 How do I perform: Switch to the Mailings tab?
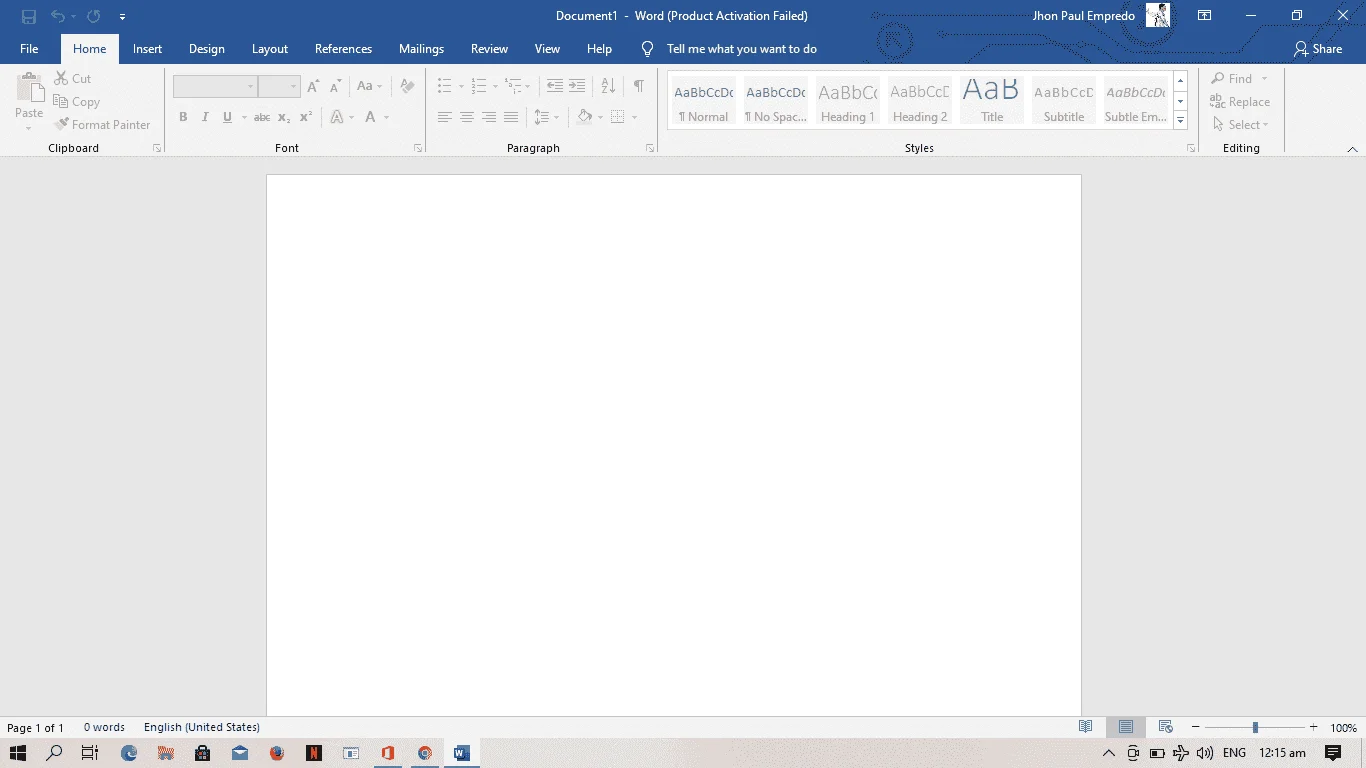coord(421,49)
